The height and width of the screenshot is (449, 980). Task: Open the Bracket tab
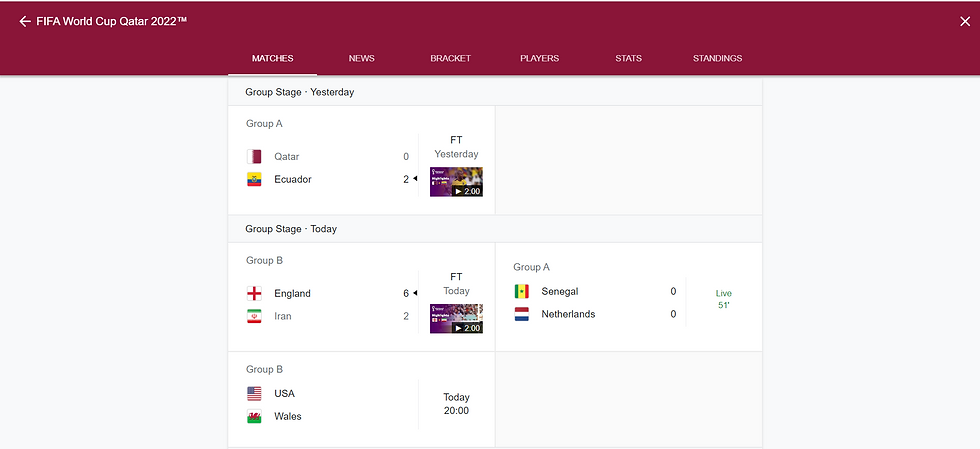click(x=450, y=59)
